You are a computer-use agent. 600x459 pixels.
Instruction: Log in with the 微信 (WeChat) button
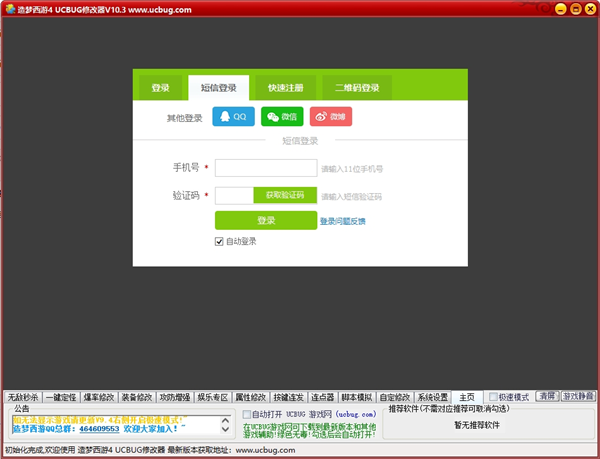[282, 116]
